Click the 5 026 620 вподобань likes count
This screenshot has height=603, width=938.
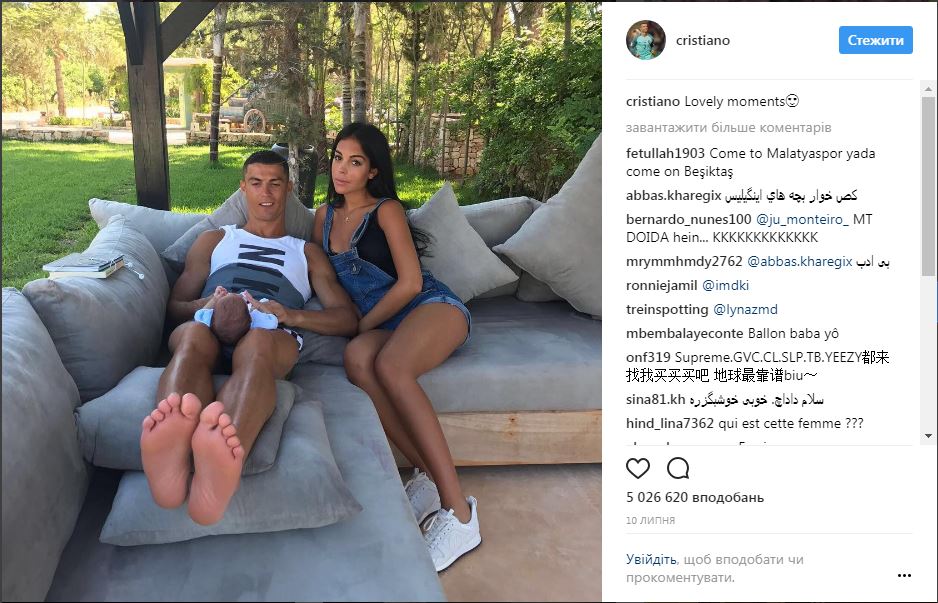point(695,497)
